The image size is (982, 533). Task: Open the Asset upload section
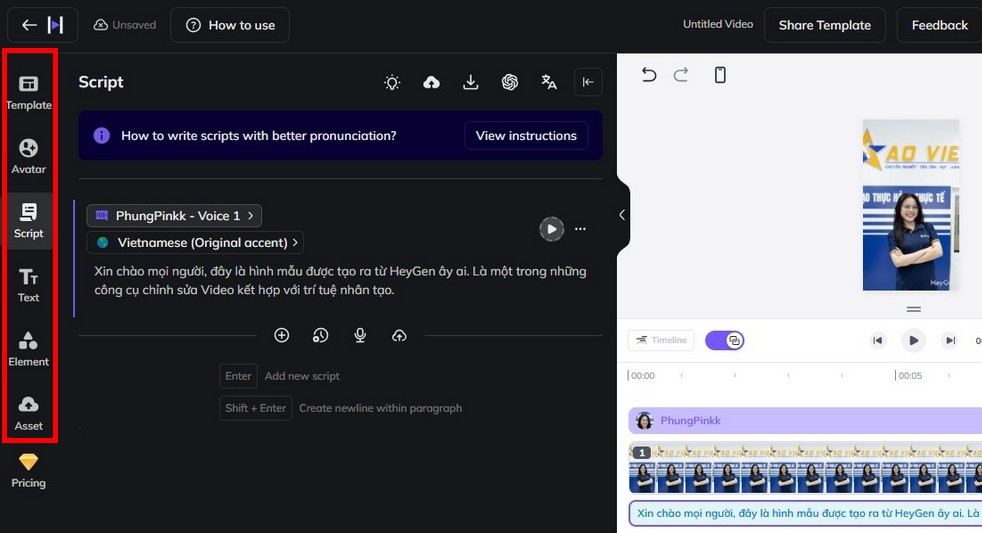[x=29, y=413]
